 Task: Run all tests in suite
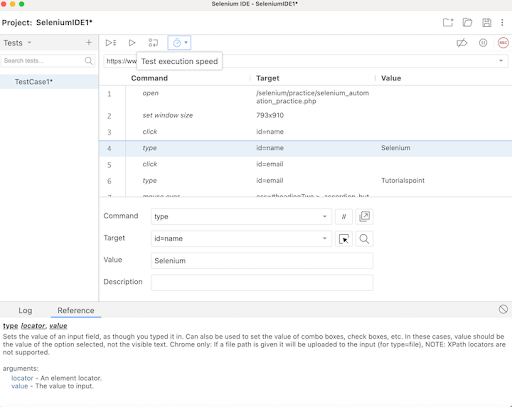coord(111,43)
